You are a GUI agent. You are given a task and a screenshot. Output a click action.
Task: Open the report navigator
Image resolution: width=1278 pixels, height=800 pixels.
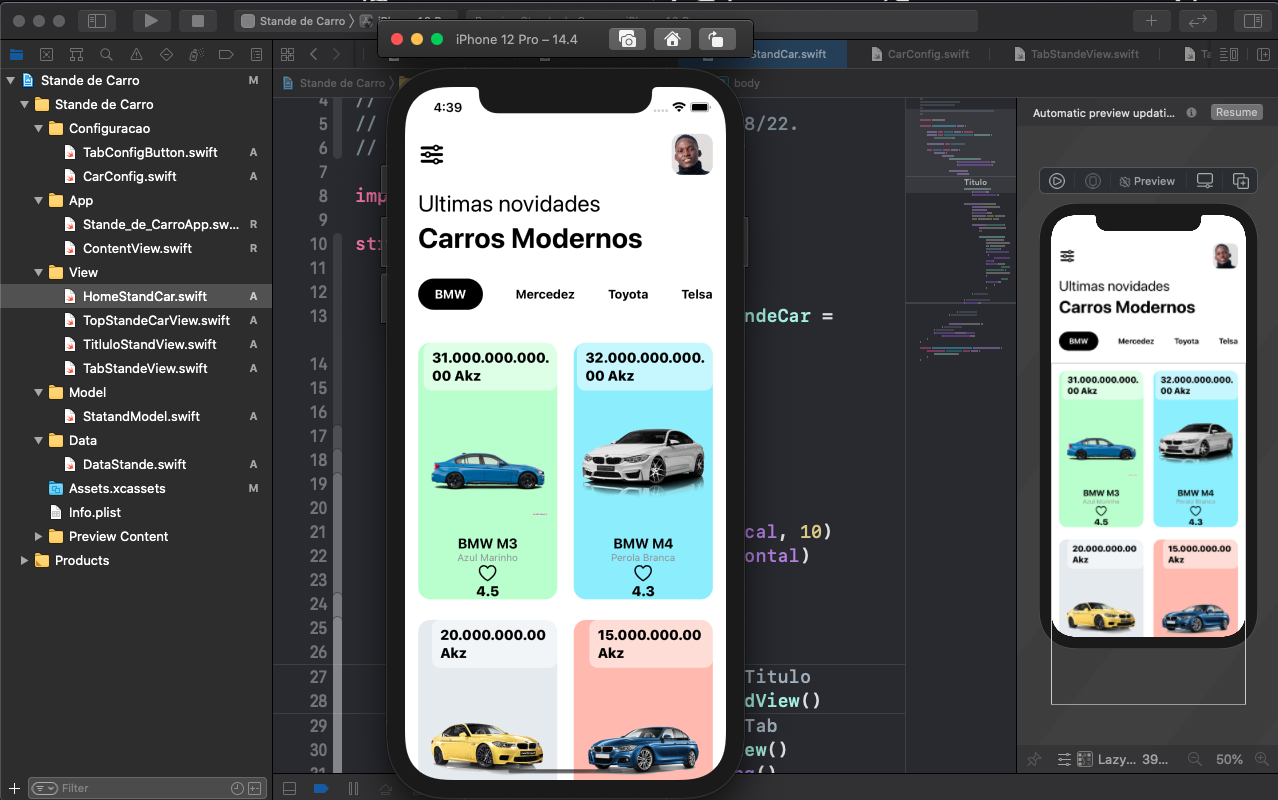point(256,54)
